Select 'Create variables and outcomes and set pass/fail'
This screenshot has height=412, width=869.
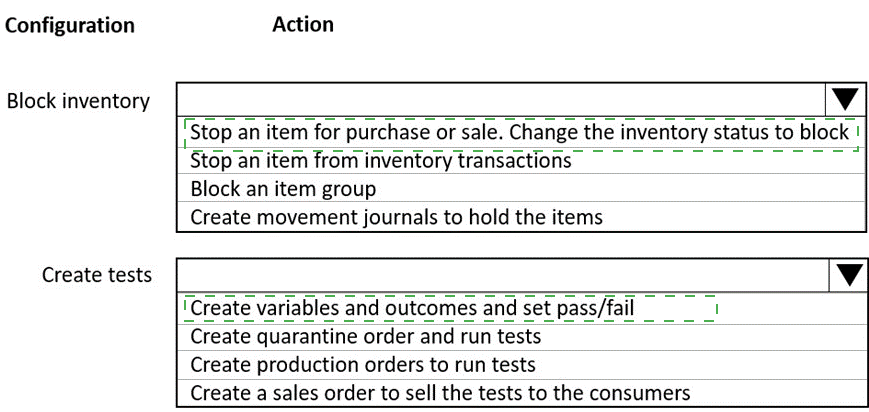412,308
